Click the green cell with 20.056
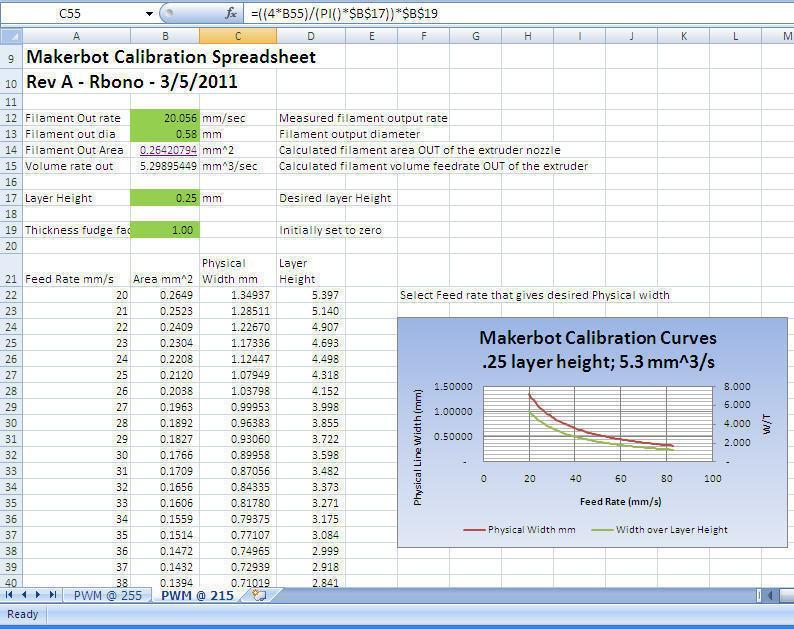The image size is (794, 629). point(165,118)
